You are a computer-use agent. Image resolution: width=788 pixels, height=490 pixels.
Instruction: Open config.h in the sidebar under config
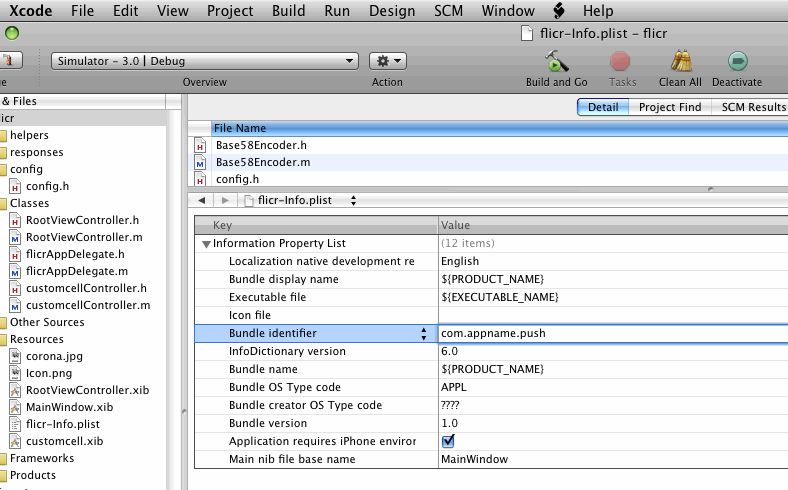point(47,186)
